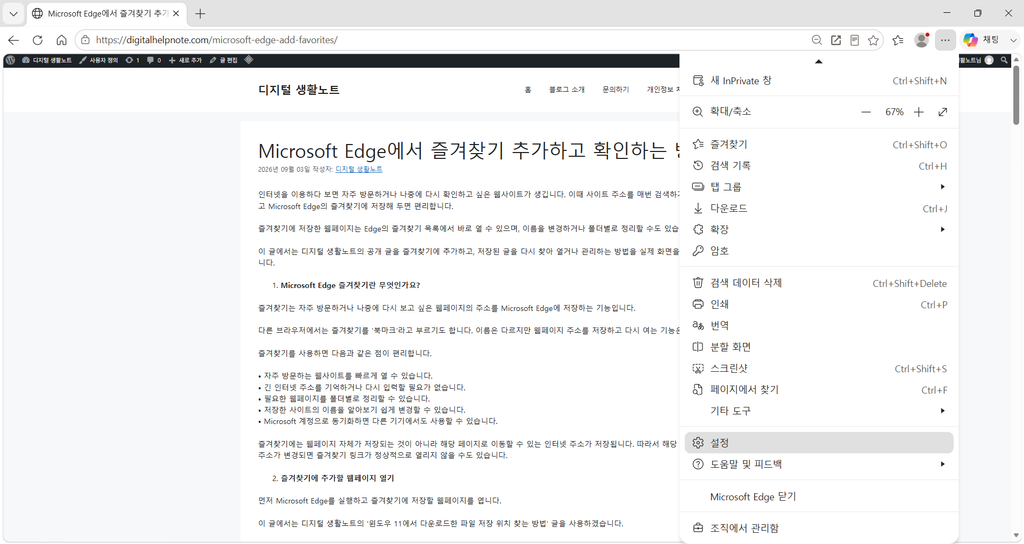View site information lock icon in address bar
Screen dimensions: 1024x544
point(85,40)
